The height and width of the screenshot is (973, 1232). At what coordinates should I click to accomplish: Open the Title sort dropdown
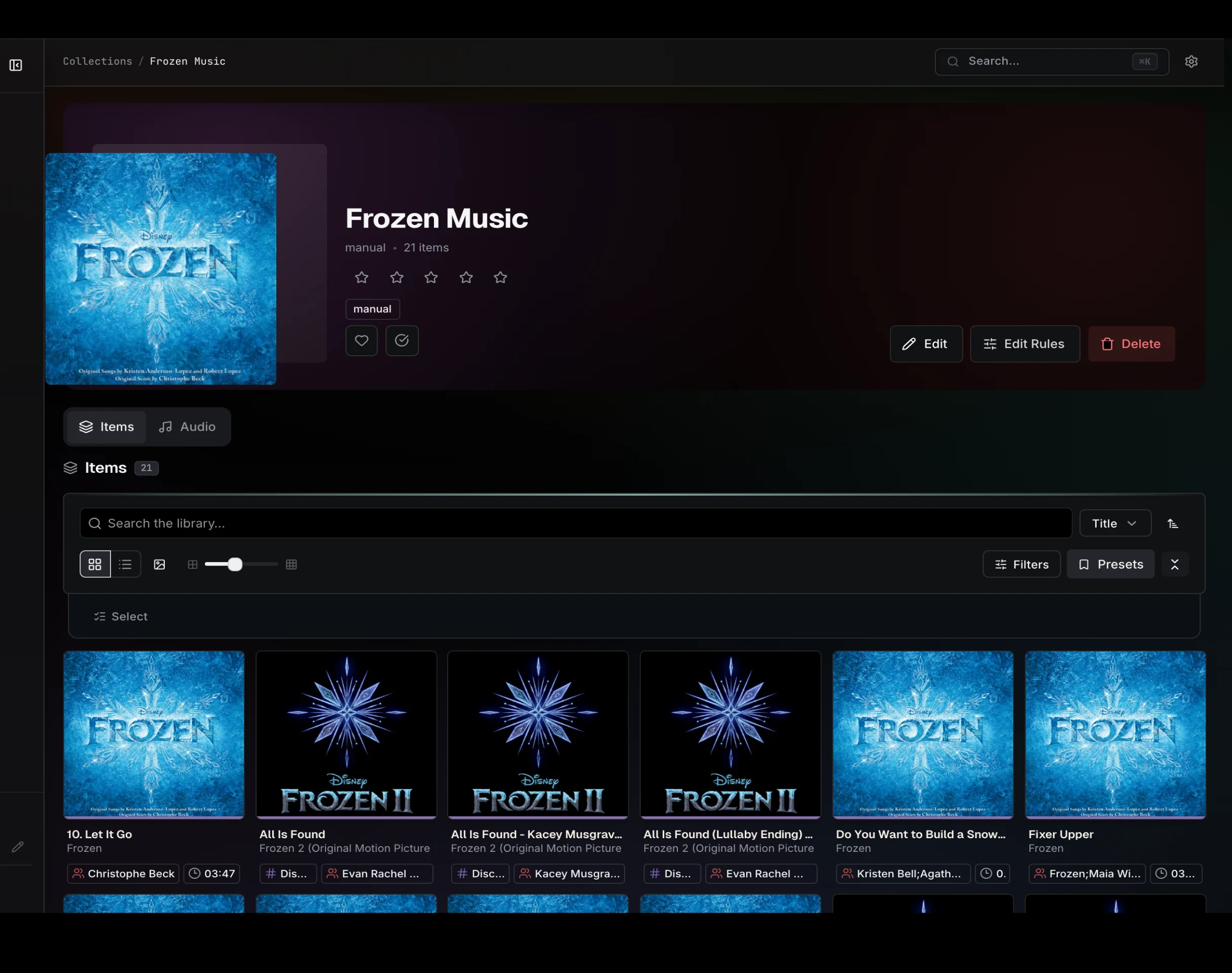point(1114,523)
